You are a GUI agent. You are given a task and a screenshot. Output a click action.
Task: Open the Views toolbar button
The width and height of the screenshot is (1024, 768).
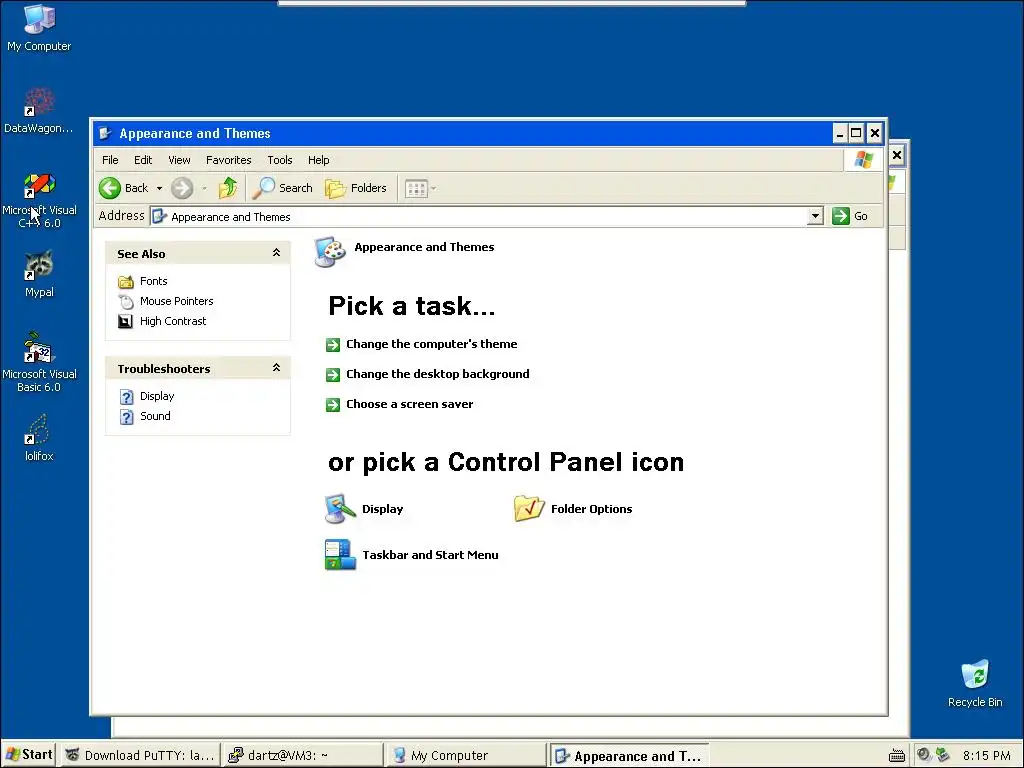pos(416,189)
